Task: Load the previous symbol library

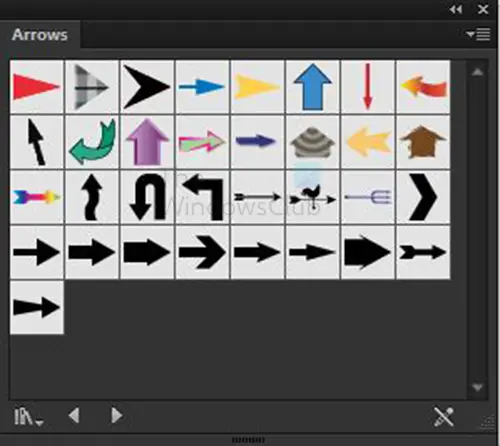Action: click(x=74, y=416)
